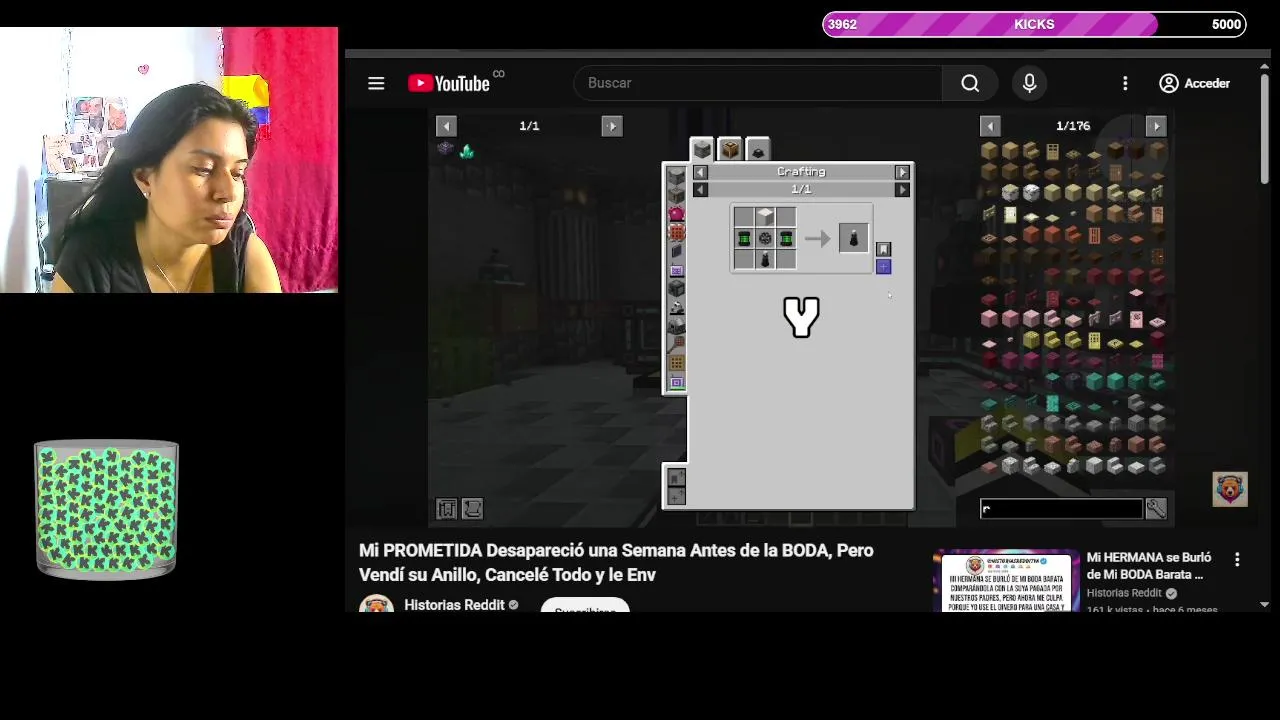
Task: Click the glass jar of green tokens overlay
Action: 106,509
